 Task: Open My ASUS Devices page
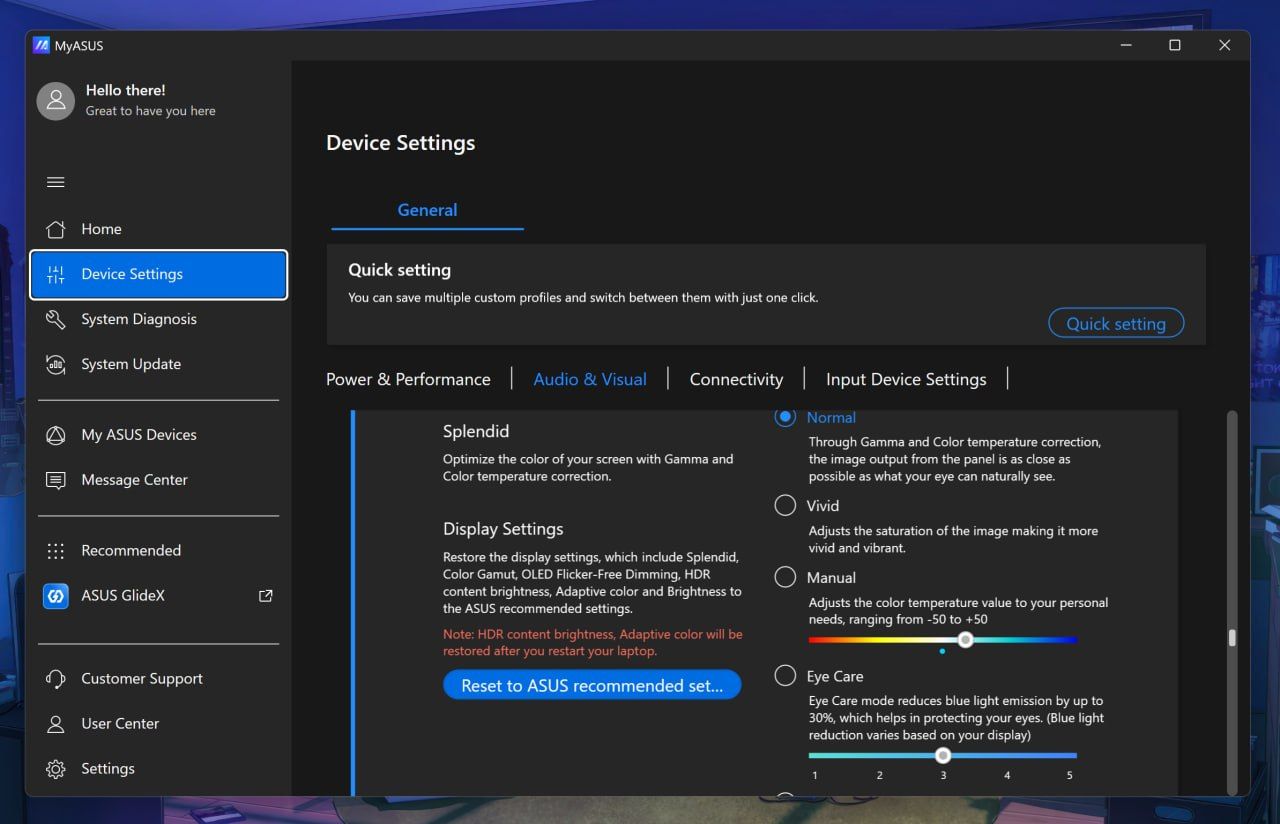[x=159, y=435]
